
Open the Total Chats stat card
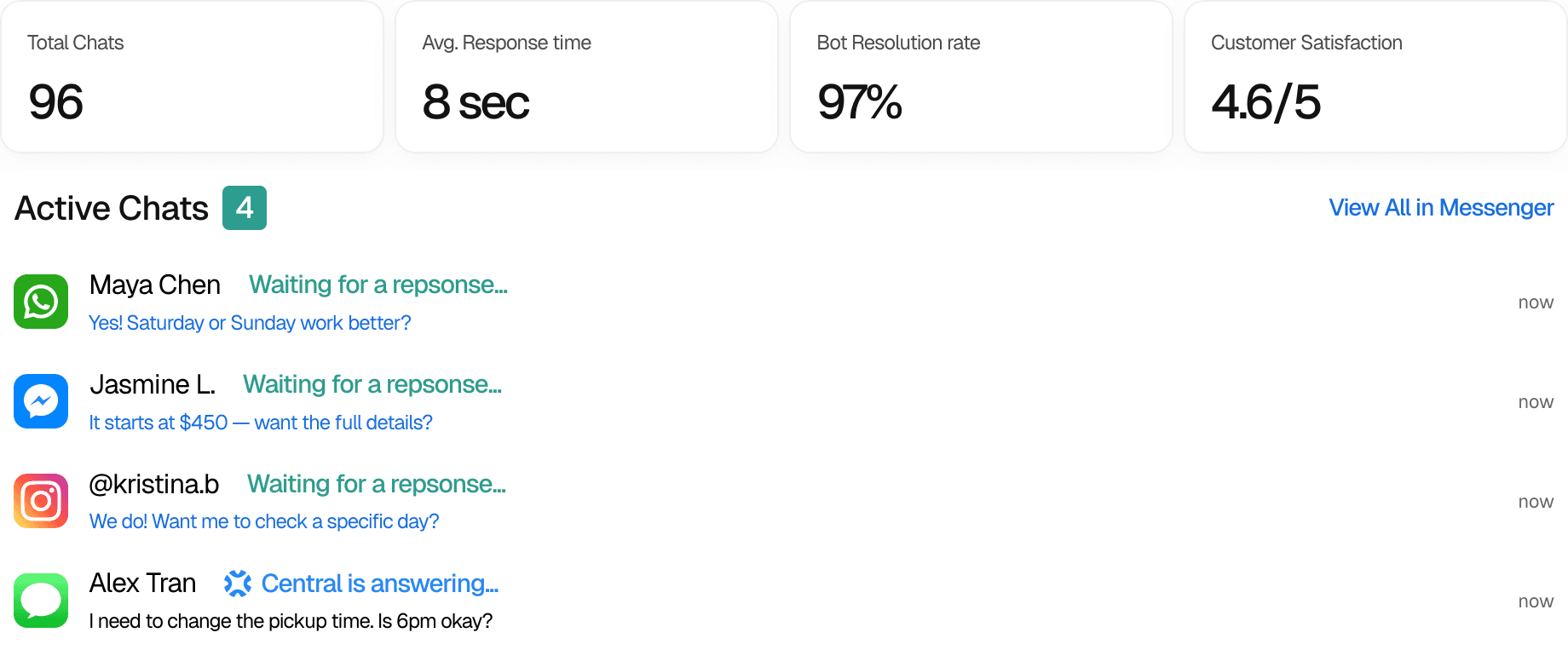[x=193, y=77]
